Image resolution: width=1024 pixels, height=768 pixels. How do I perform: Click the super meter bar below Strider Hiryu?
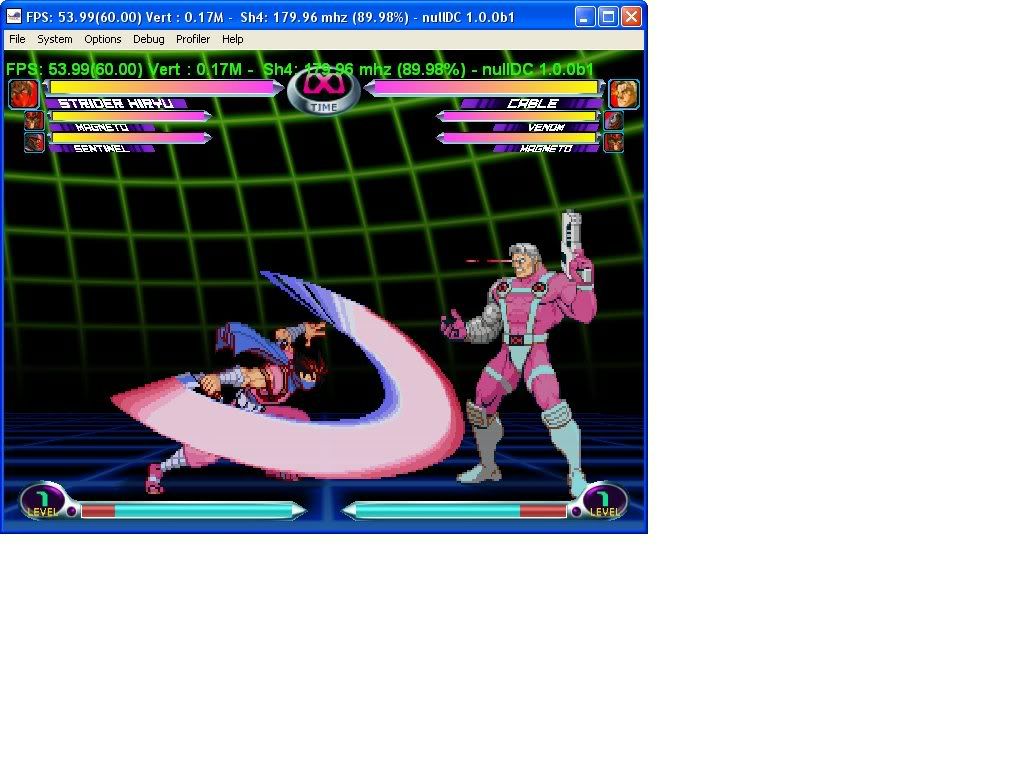[x=193, y=511]
